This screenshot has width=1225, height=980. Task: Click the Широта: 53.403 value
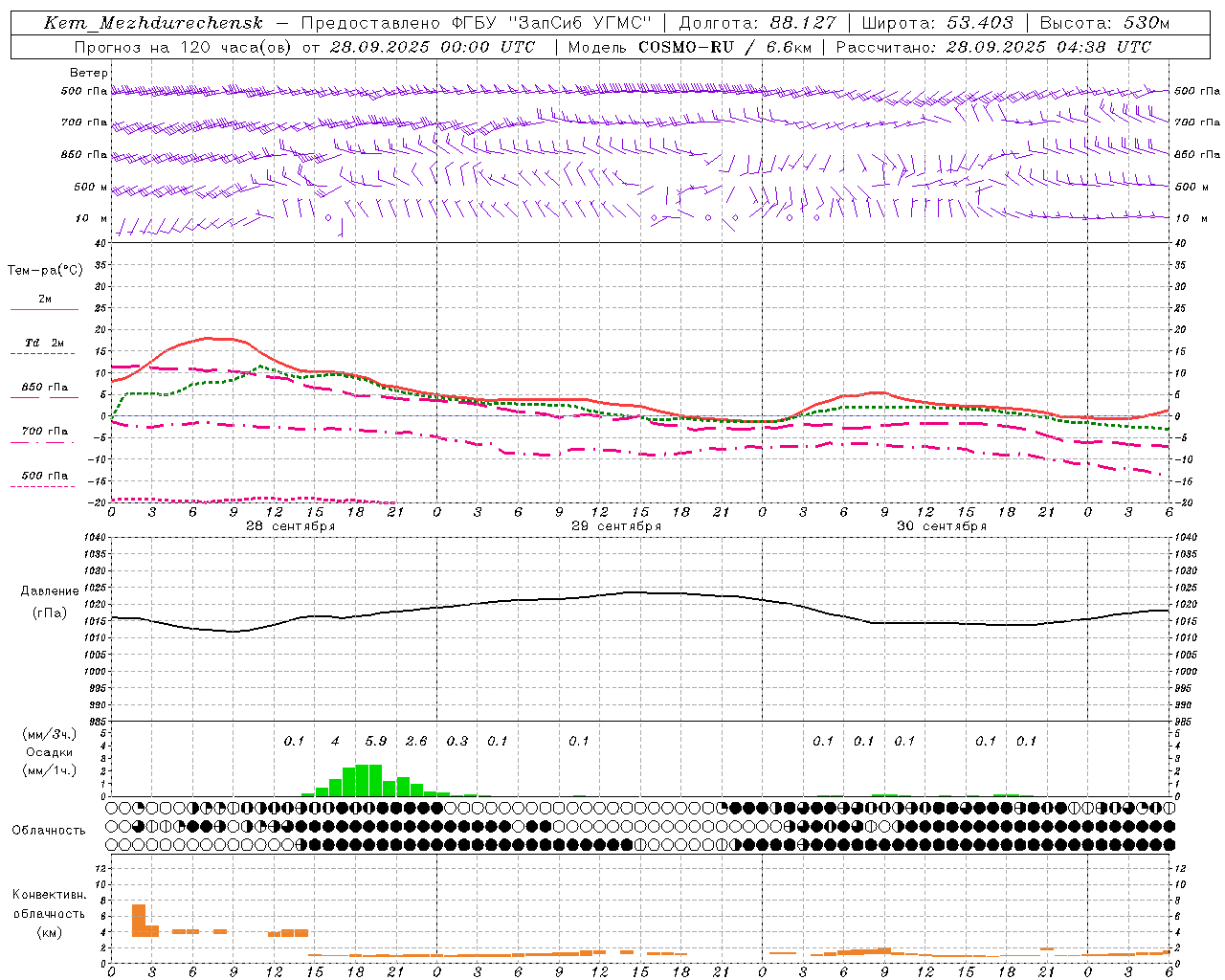938,23
